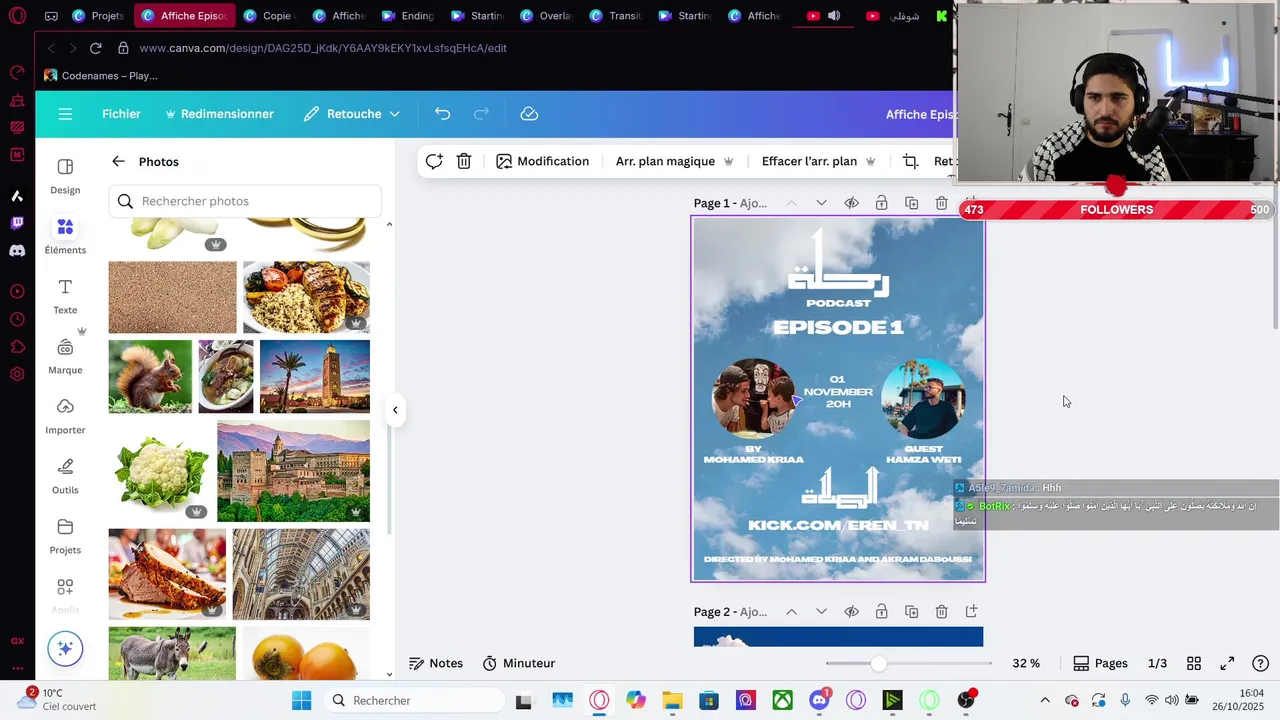This screenshot has width=1280, height=720.
Task: Click the Modification button
Action: point(543,161)
